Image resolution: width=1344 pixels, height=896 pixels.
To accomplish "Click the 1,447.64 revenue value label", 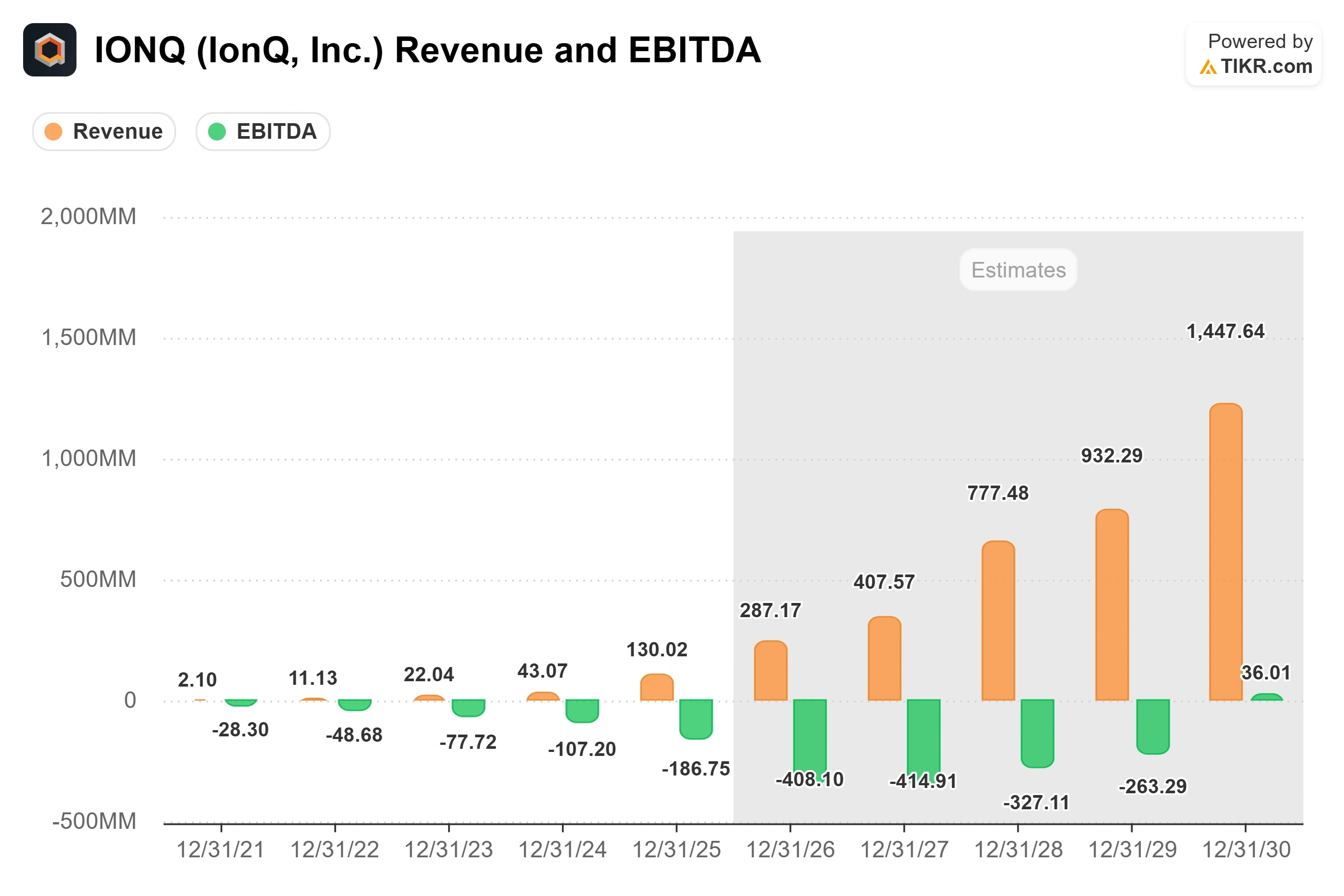I will [x=1225, y=331].
